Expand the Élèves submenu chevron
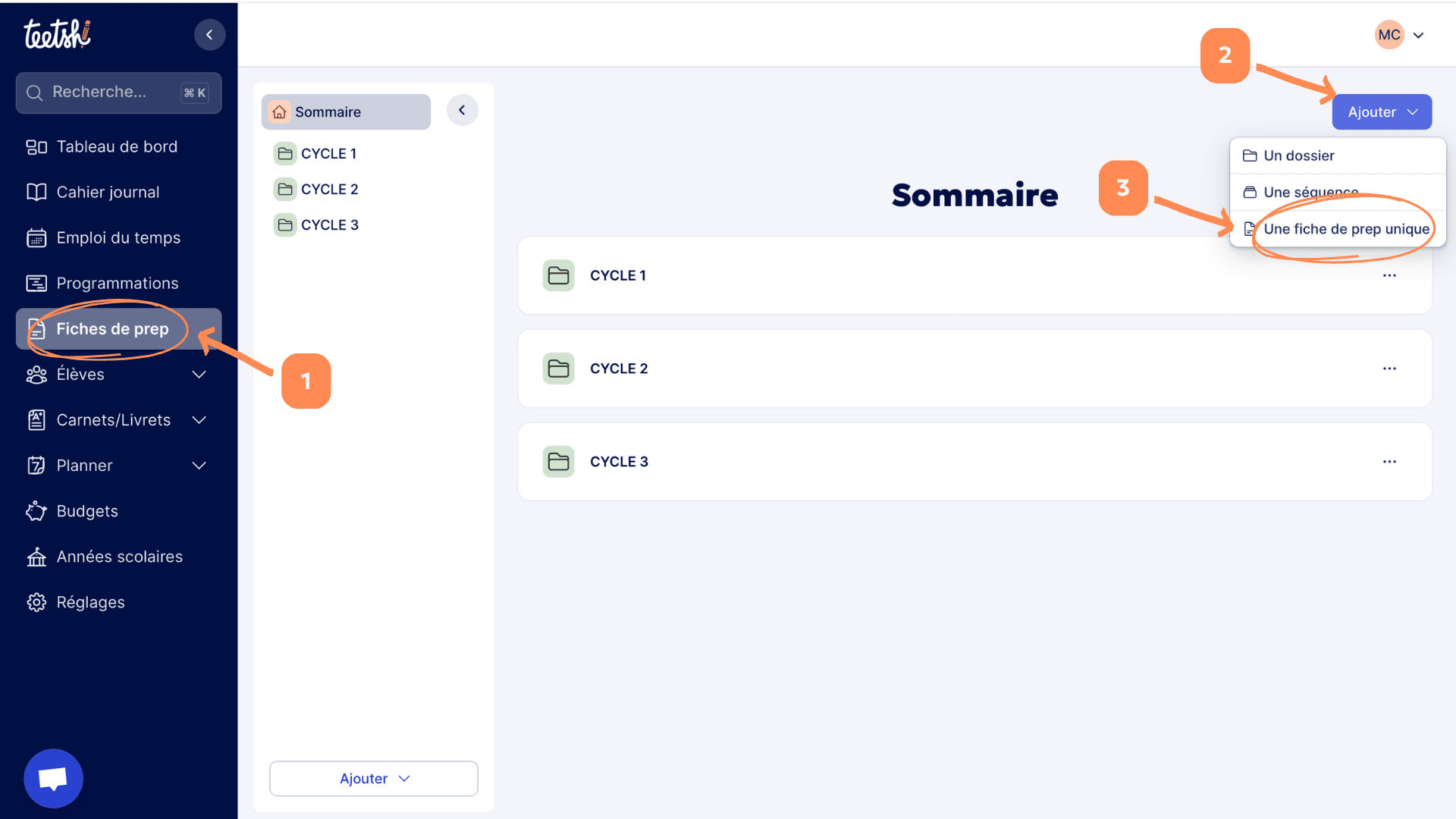1456x819 pixels. (x=199, y=375)
